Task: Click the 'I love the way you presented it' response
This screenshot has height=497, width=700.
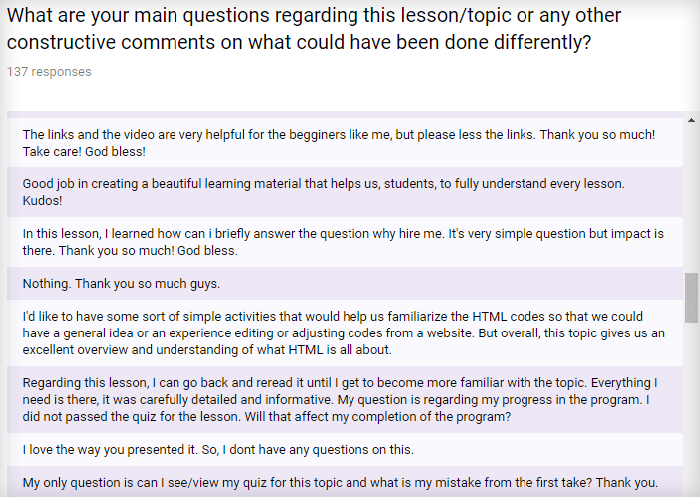Action: pyautogui.click(x=345, y=450)
